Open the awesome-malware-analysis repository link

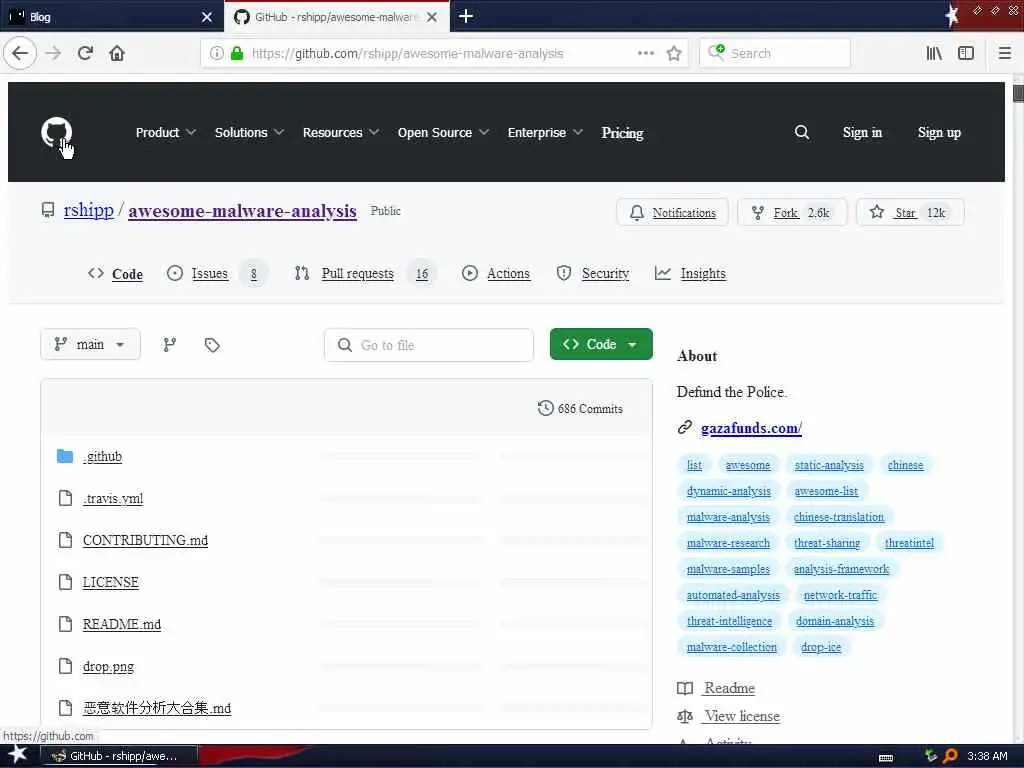tap(242, 211)
